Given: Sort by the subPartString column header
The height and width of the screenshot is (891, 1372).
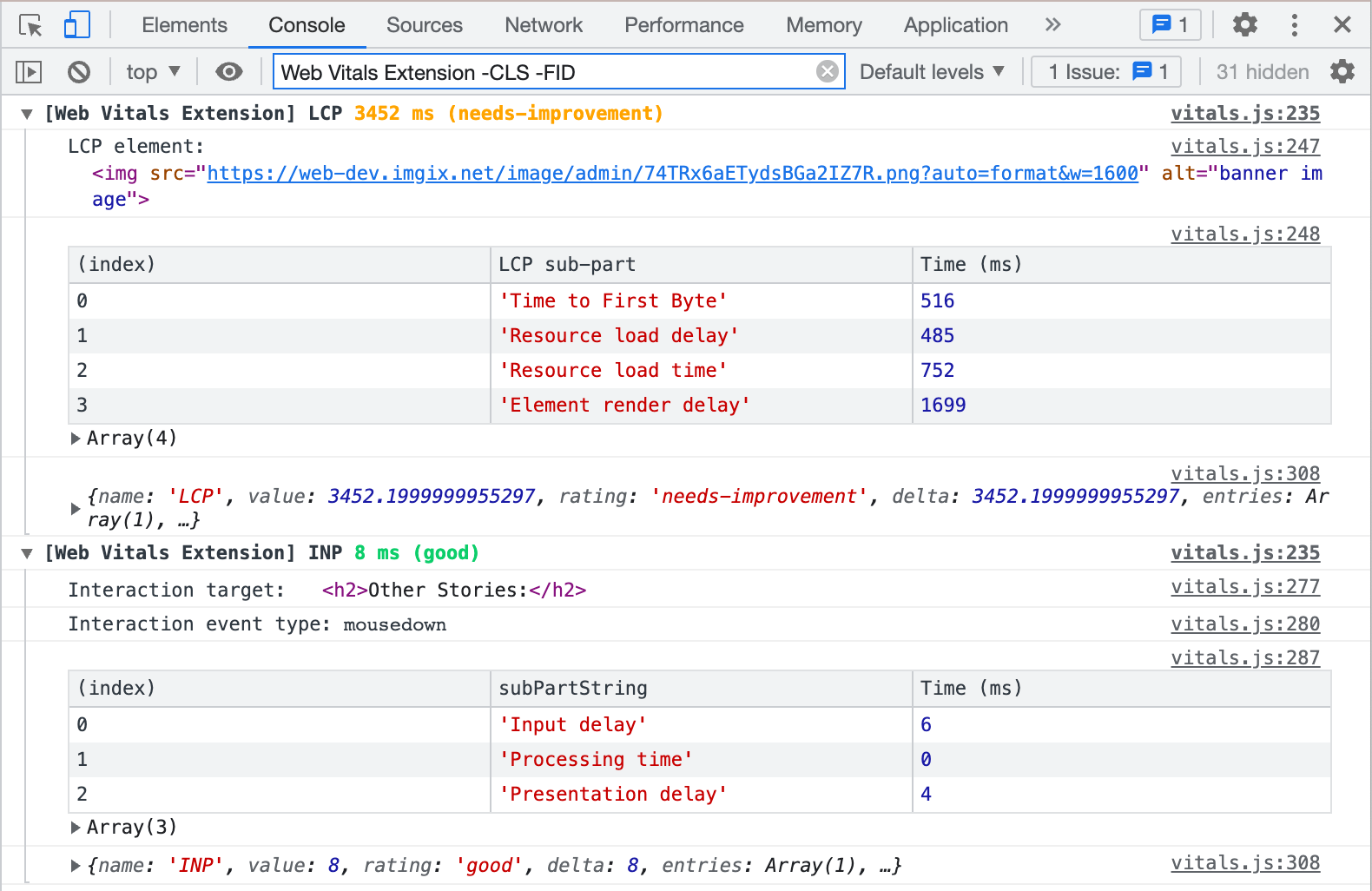Looking at the screenshot, I should coord(701,689).
